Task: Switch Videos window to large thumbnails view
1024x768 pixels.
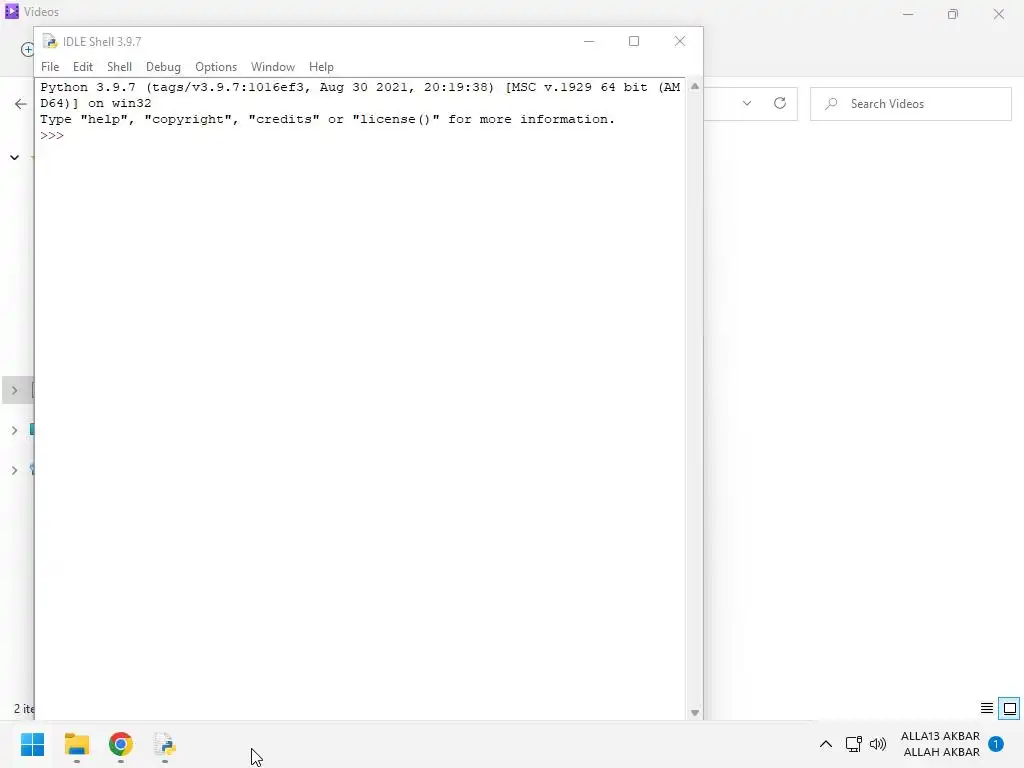Action: tap(1010, 708)
